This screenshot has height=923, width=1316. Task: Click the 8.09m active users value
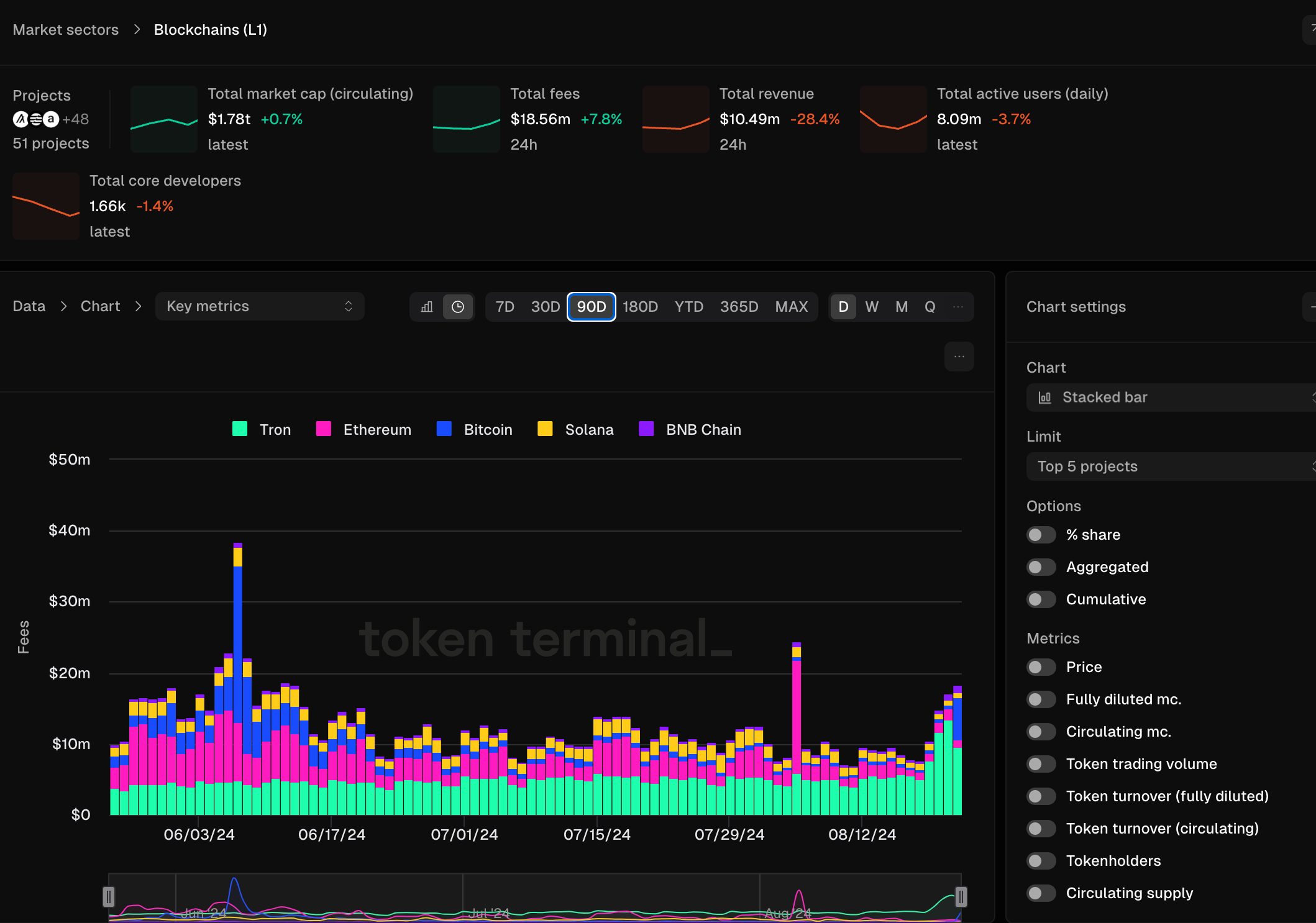click(x=959, y=119)
